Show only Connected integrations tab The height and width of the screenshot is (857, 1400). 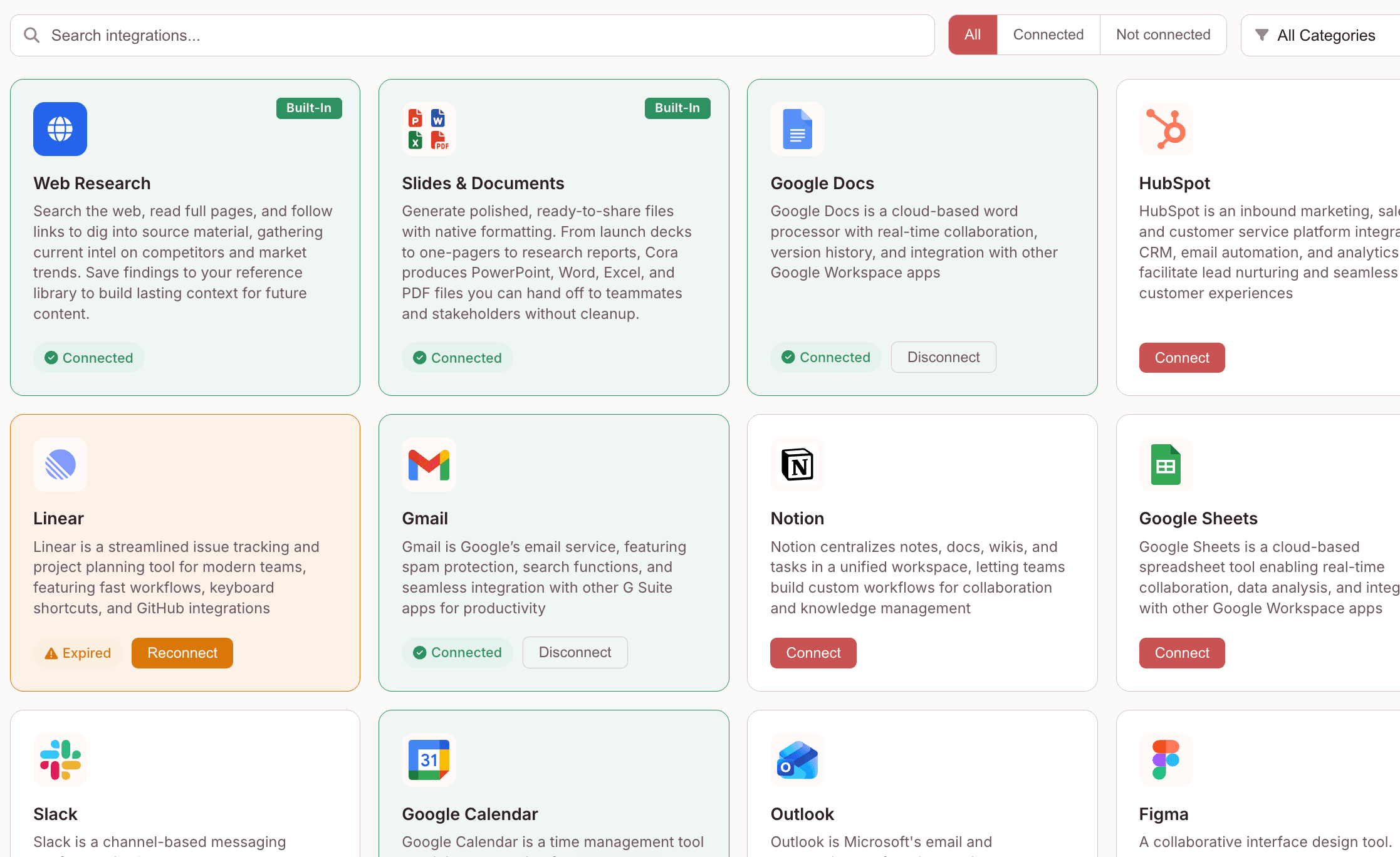[1048, 35]
